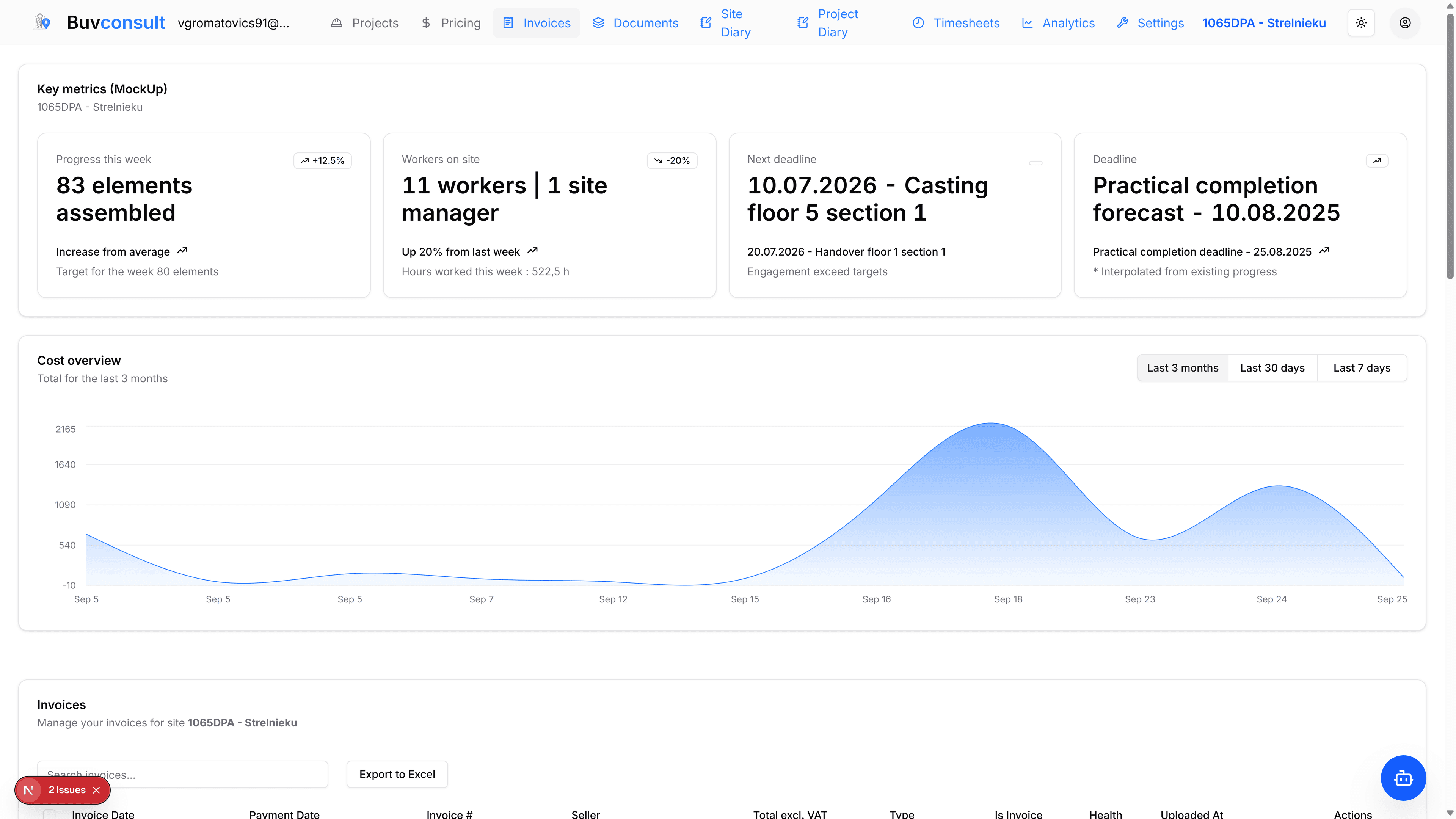Open the 1065DPA - Strelnieku site selector
The image size is (1456, 819).
pyautogui.click(x=1265, y=23)
